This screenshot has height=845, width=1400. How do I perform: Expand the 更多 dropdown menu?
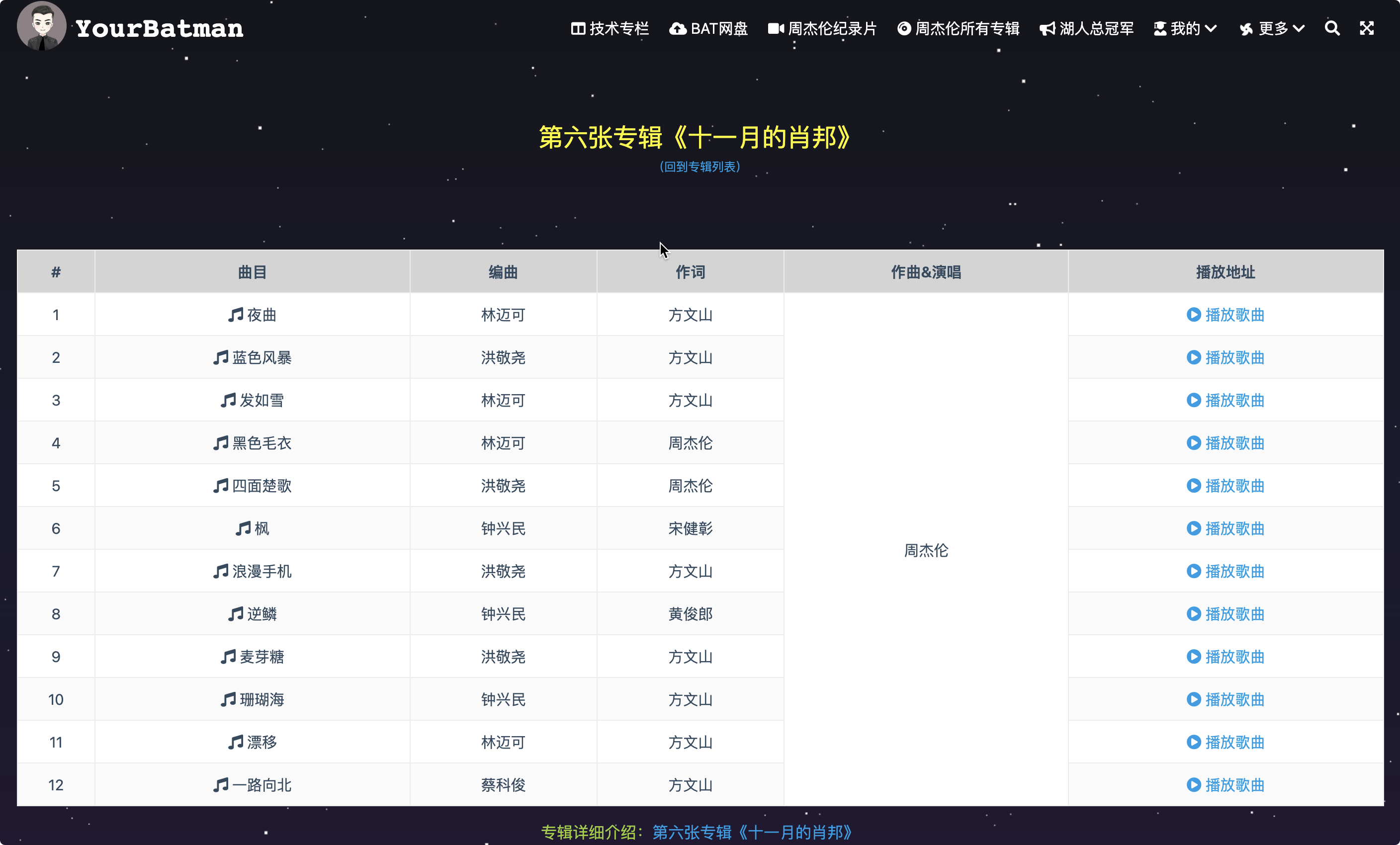coord(1272,28)
